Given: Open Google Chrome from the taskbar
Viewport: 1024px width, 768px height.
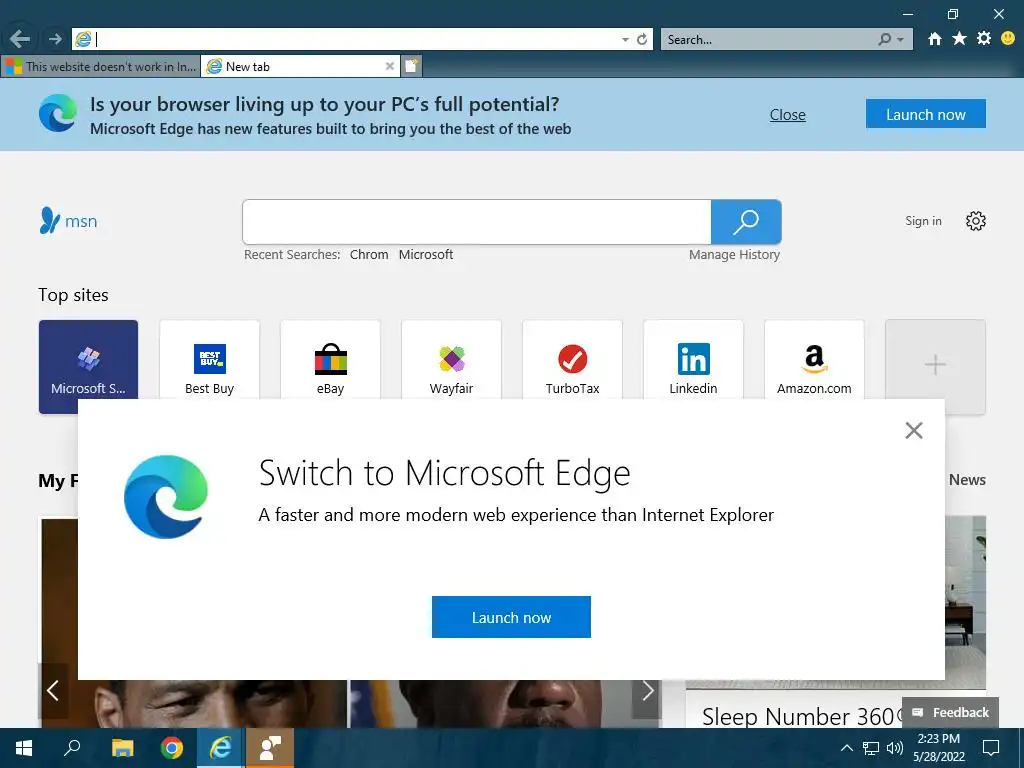Looking at the screenshot, I should (x=172, y=748).
